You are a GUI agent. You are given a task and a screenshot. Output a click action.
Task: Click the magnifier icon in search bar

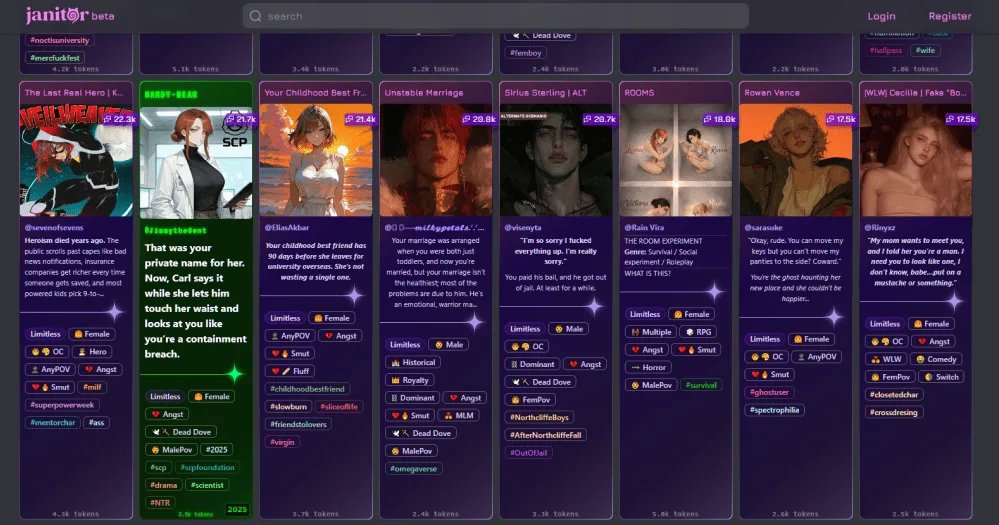(256, 16)
